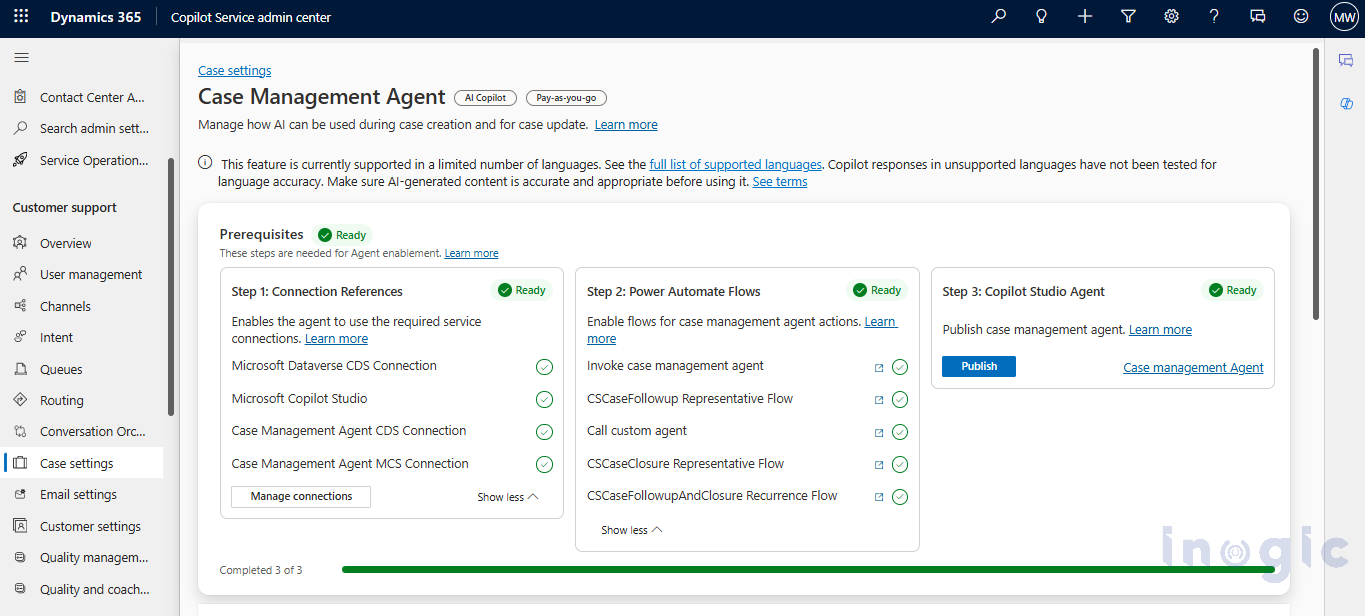
Task: Open the See terms link
Action: click(780, 181)
